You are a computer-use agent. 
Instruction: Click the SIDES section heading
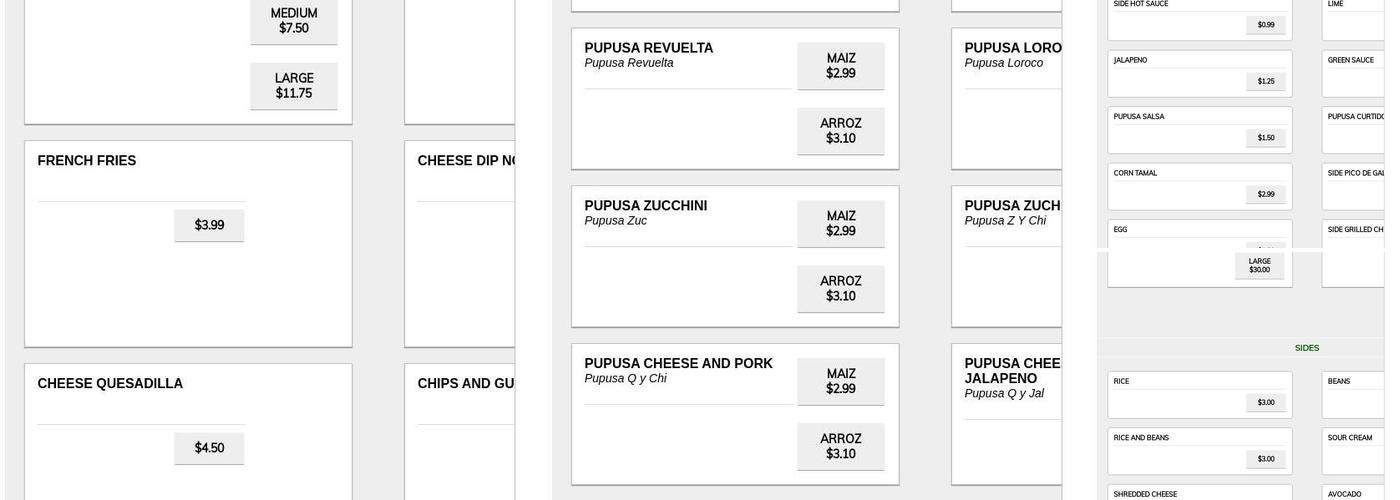pyautogui.click(x=1306, y=348)
